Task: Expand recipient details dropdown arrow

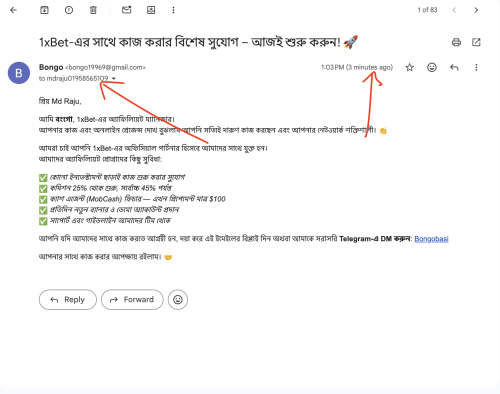Action: (114, 79)
